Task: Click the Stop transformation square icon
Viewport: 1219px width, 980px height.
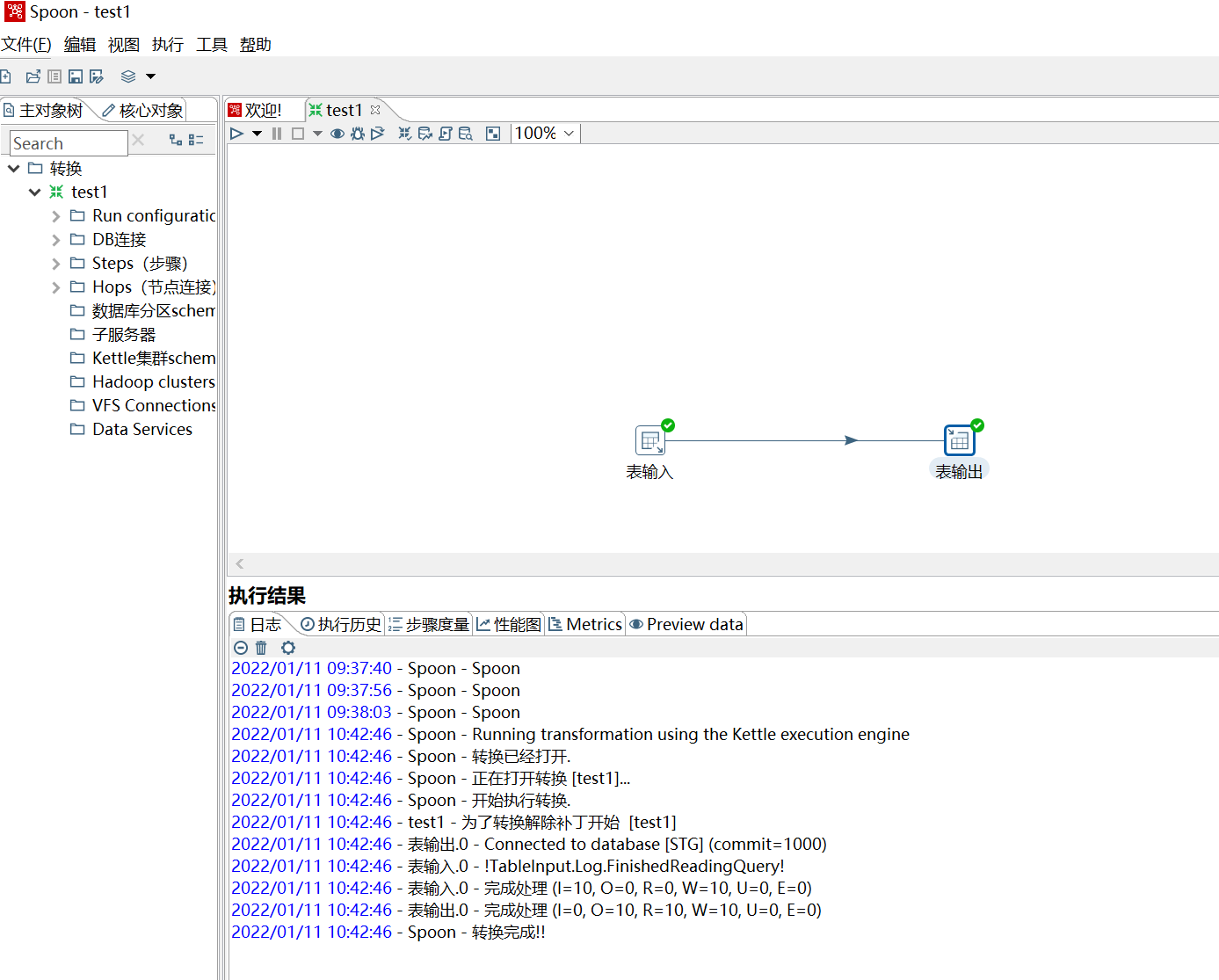Action: [297, 133]
